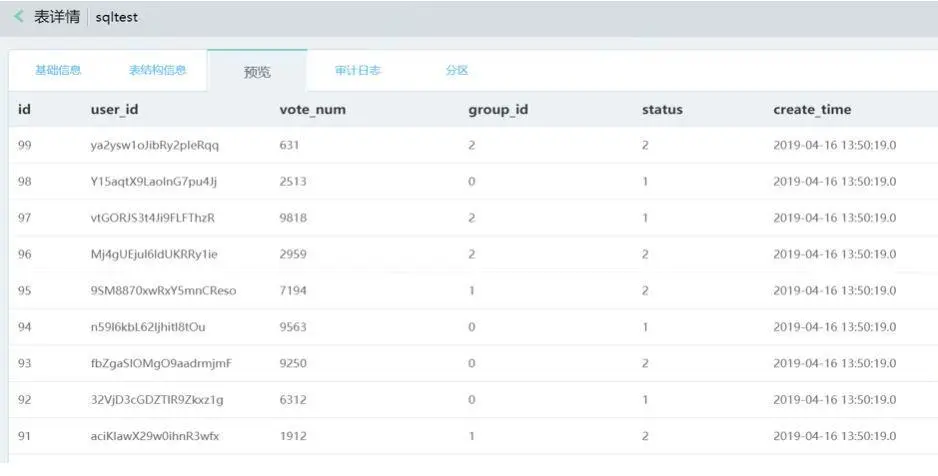The width and height of the screenshot is (938, 476).
Task: Select user_id 9SM8870xwRxY5mnCReso cell
Action: point(163,291)
